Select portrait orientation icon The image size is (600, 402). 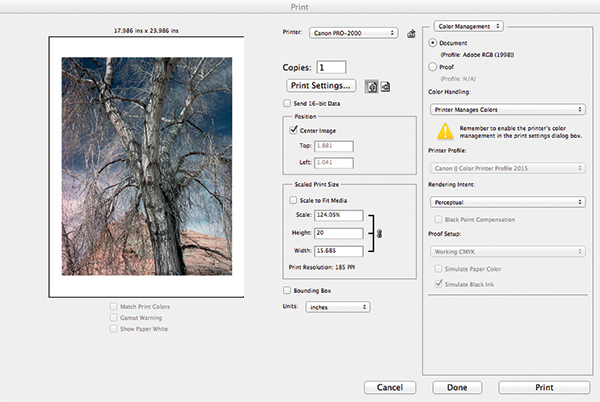[371, 86]
